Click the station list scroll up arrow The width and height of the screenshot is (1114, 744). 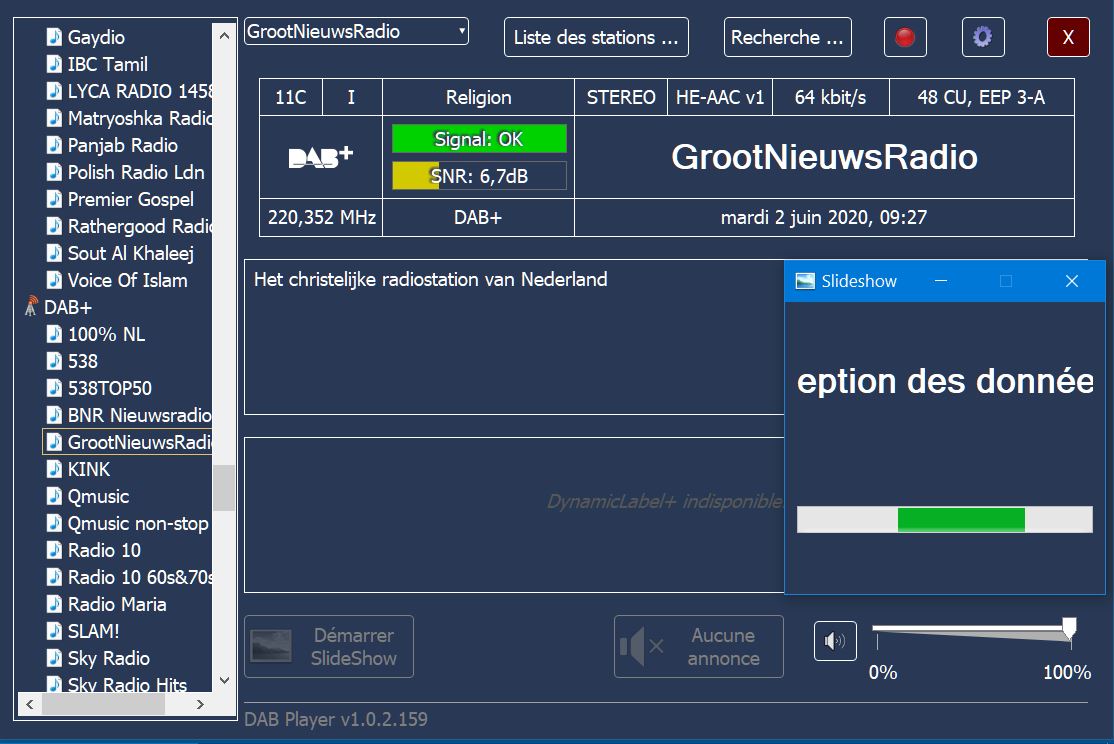pos(224,36)
